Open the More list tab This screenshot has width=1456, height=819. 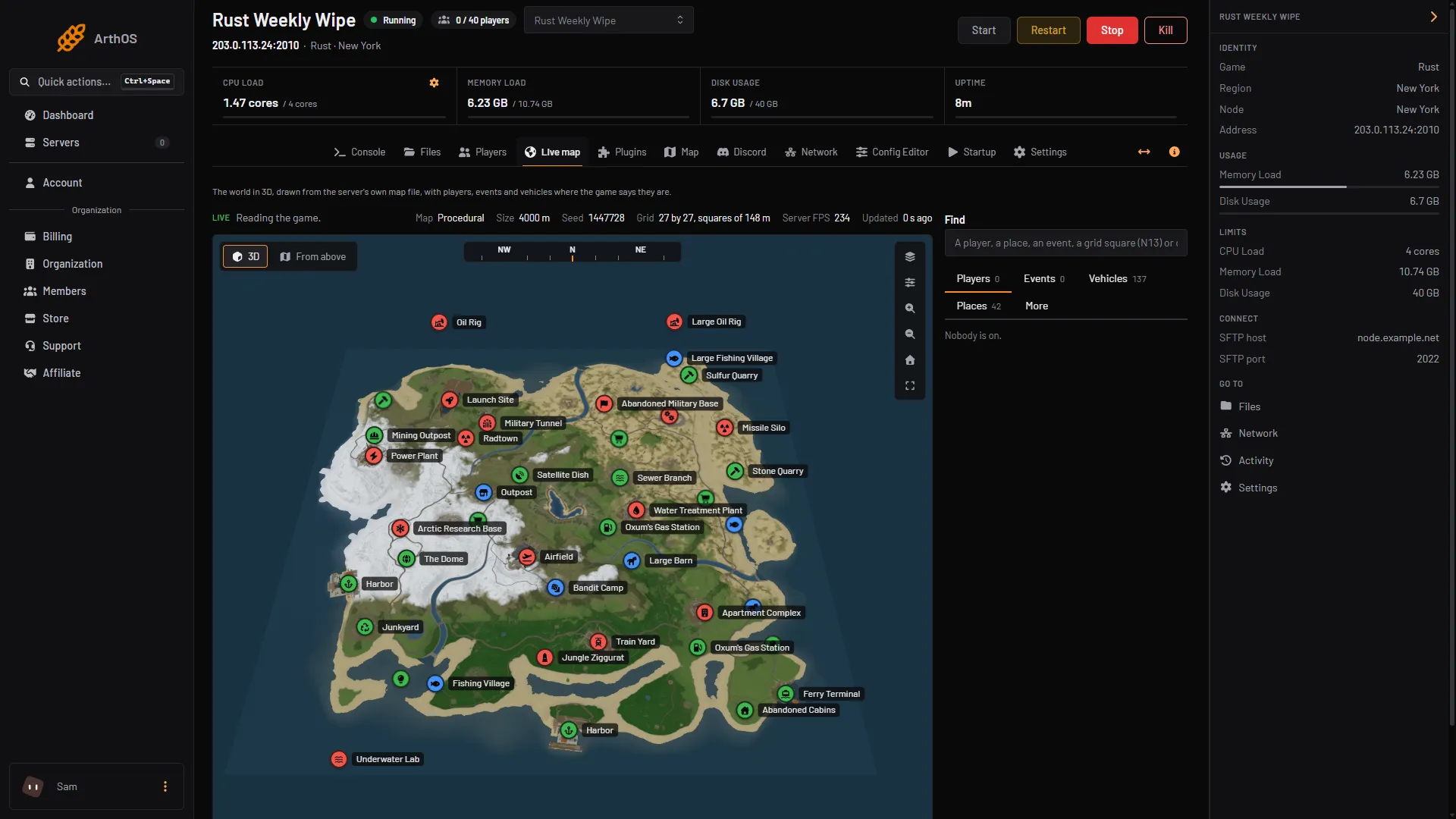[1037, 306]
